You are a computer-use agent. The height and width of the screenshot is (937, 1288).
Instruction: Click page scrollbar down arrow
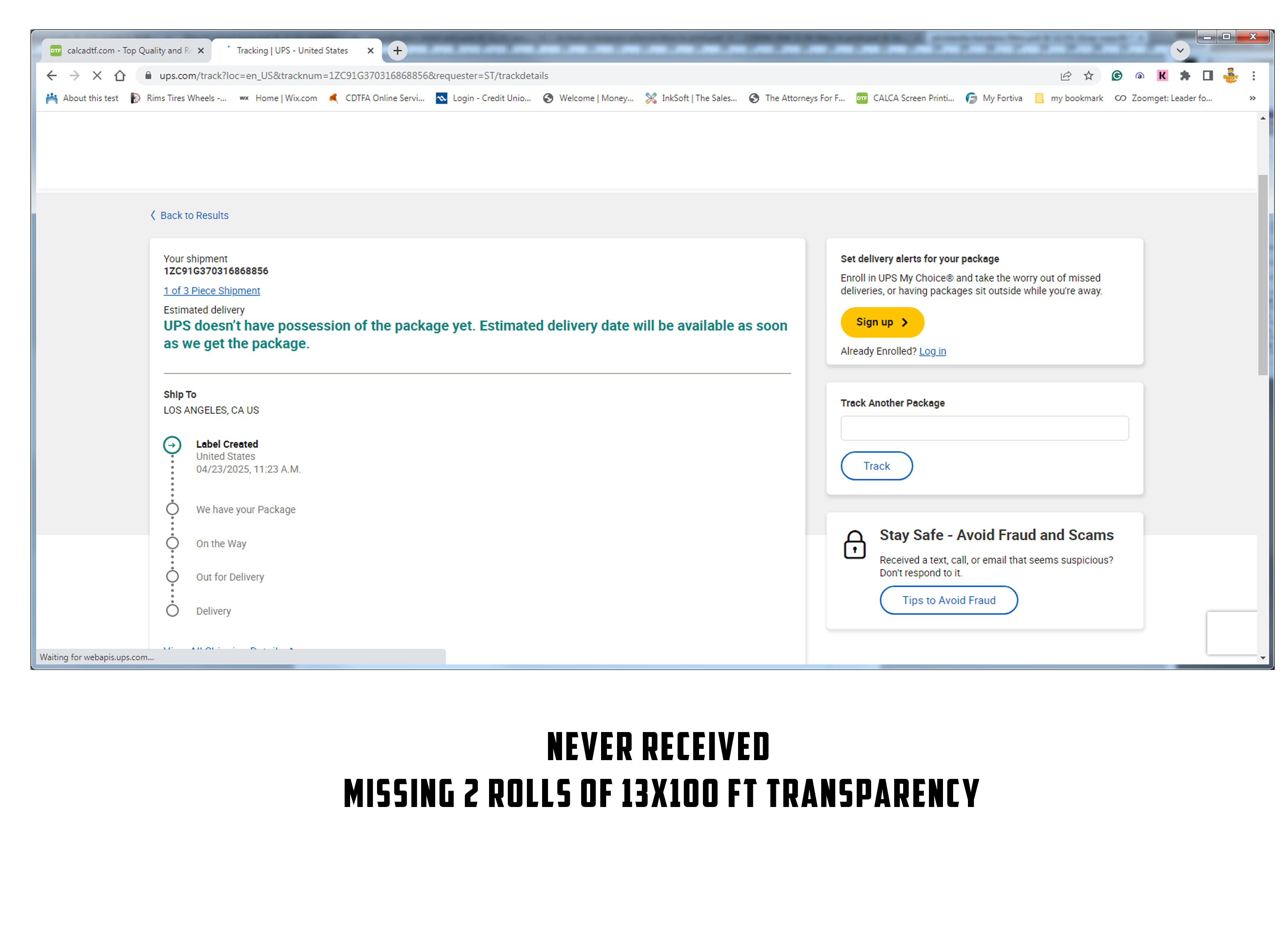pos(1263,657)
